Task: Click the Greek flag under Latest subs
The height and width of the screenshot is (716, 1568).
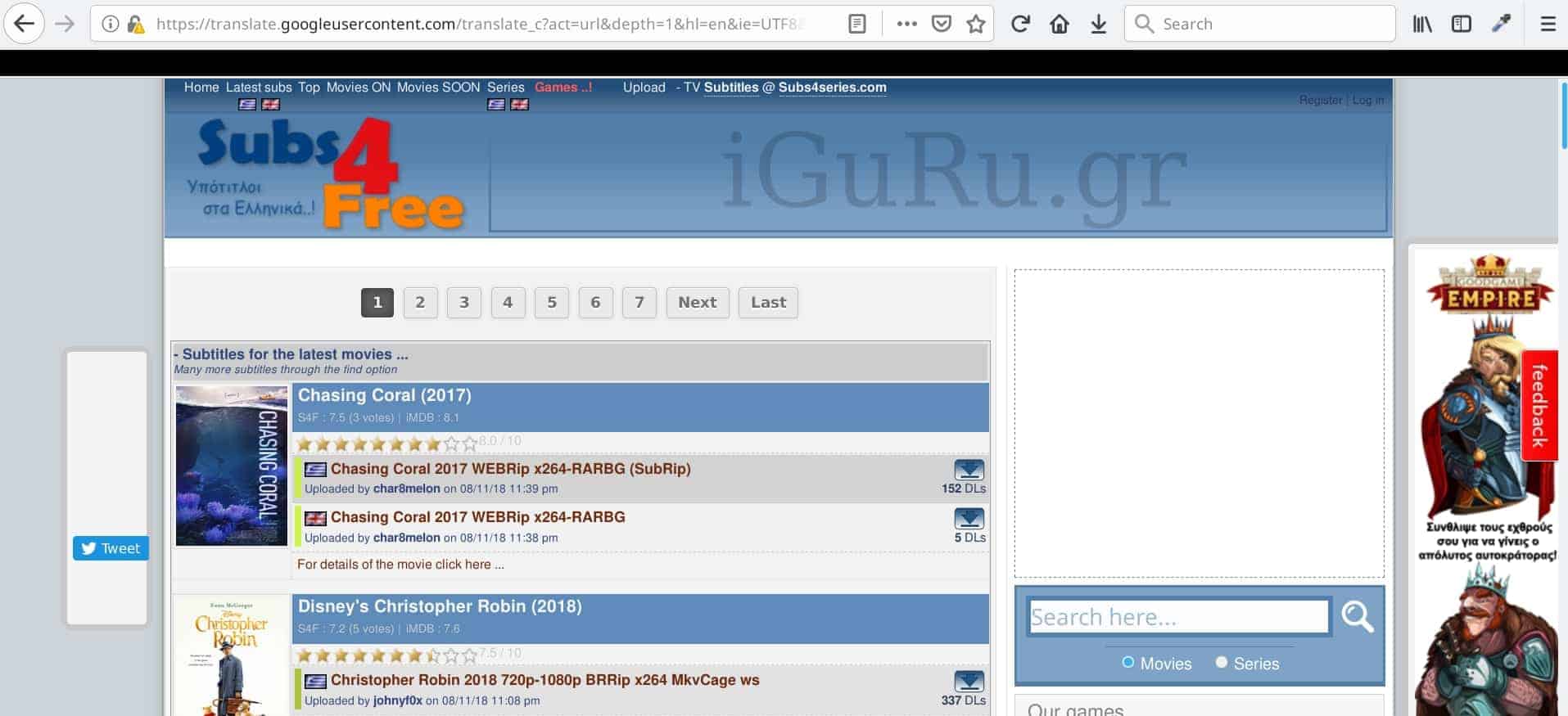Action: 247,105
